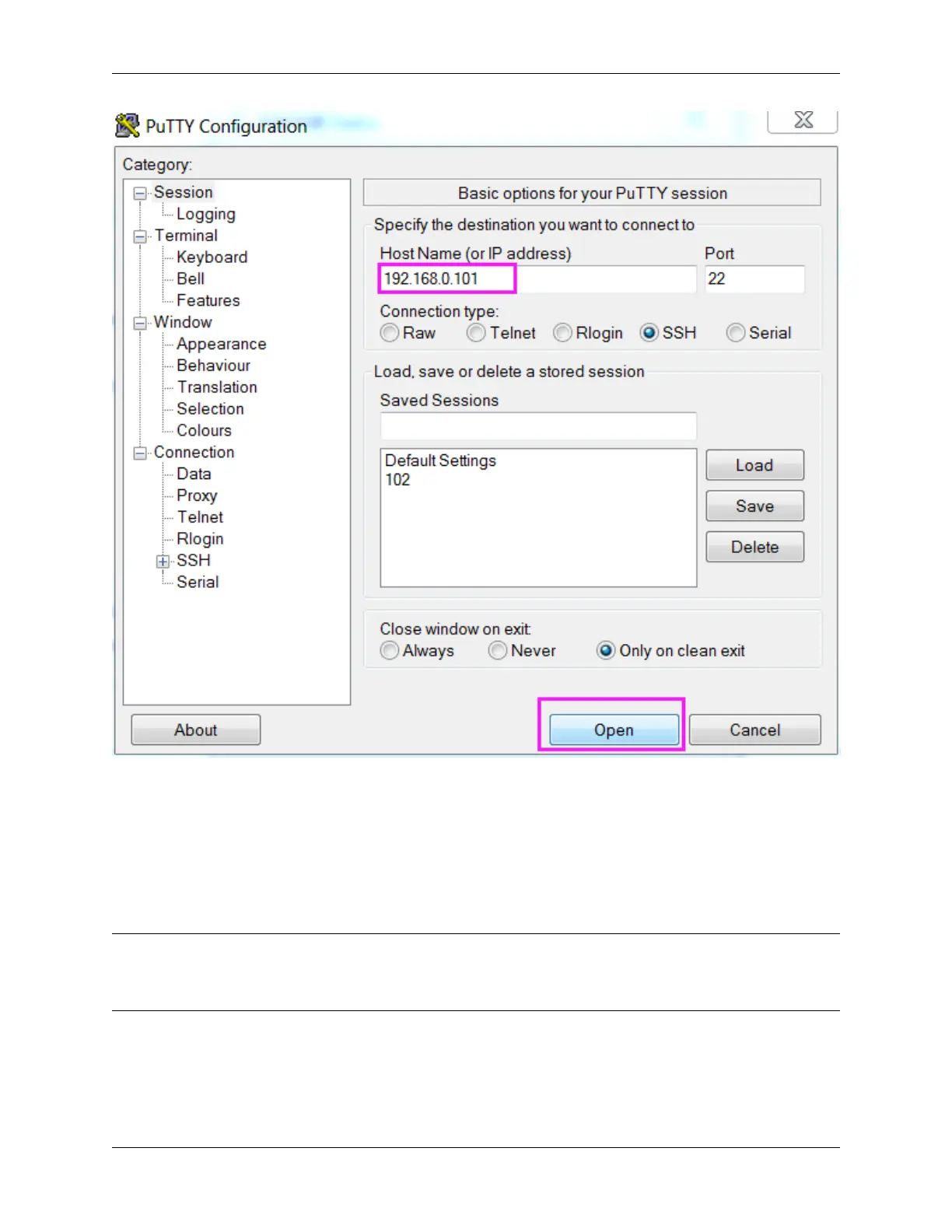The image size is (952, 1232).
Task: Select Default Settings in sessions list
Action: 440,460
